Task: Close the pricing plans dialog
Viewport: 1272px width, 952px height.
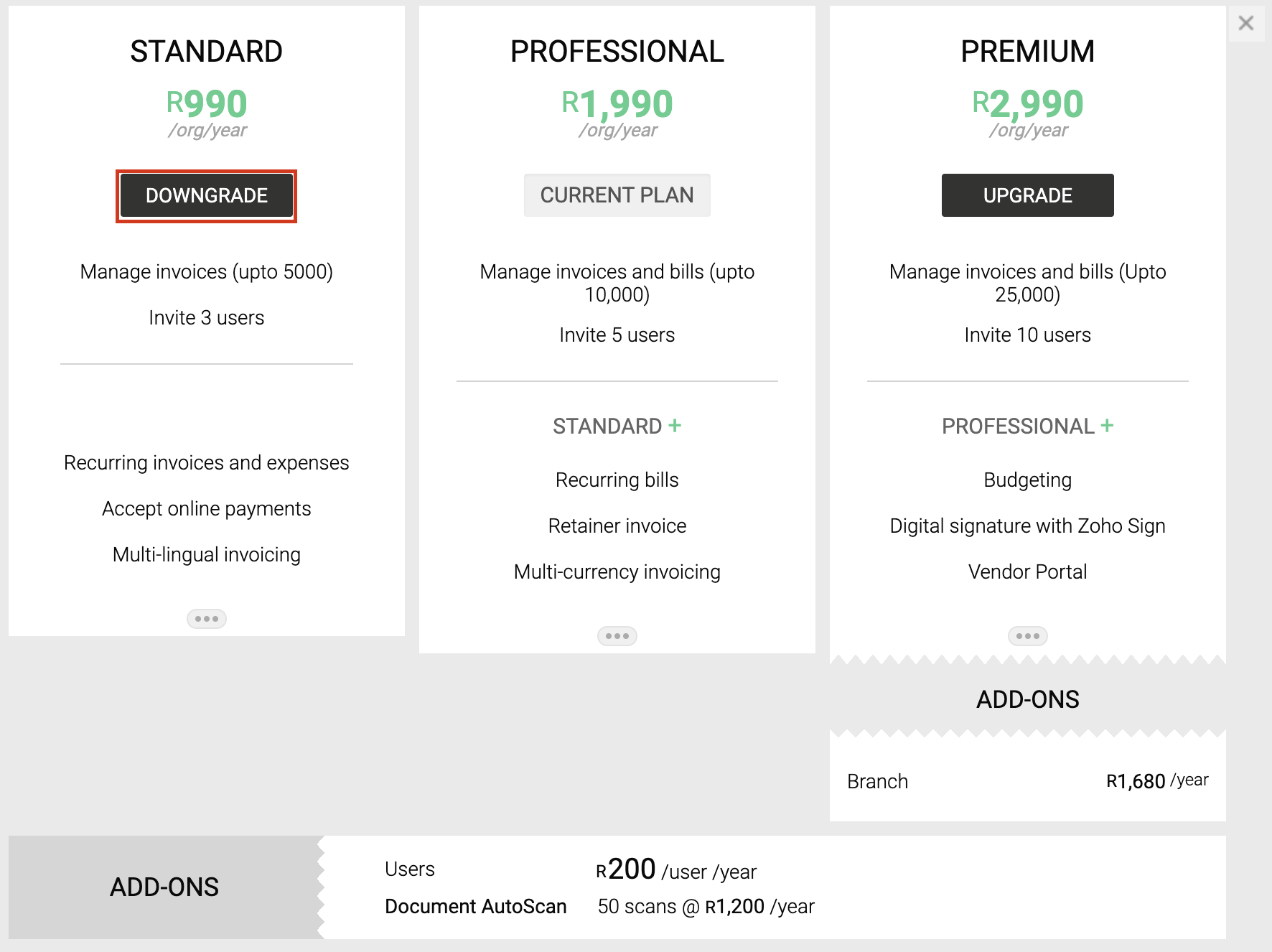Action: [1245, 23]
